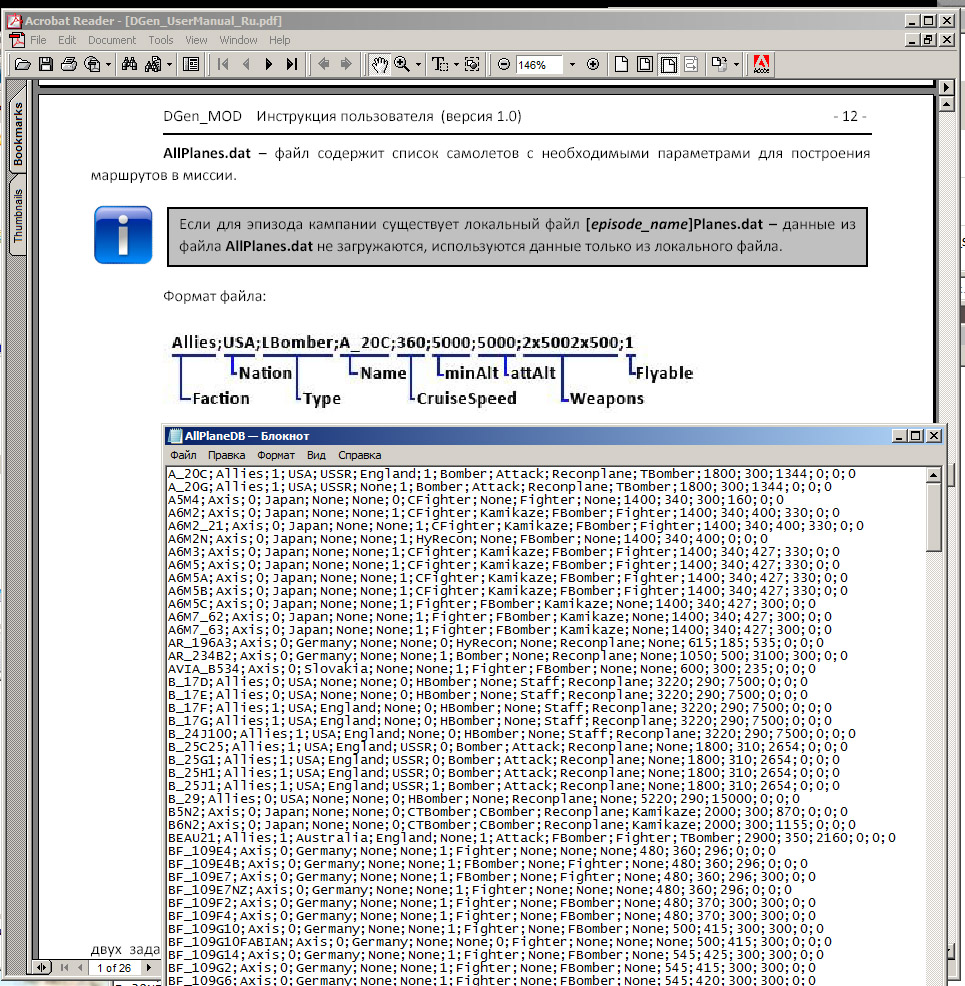
Task: Toggle navigation pane button in status bar
Action: point(41,968)
